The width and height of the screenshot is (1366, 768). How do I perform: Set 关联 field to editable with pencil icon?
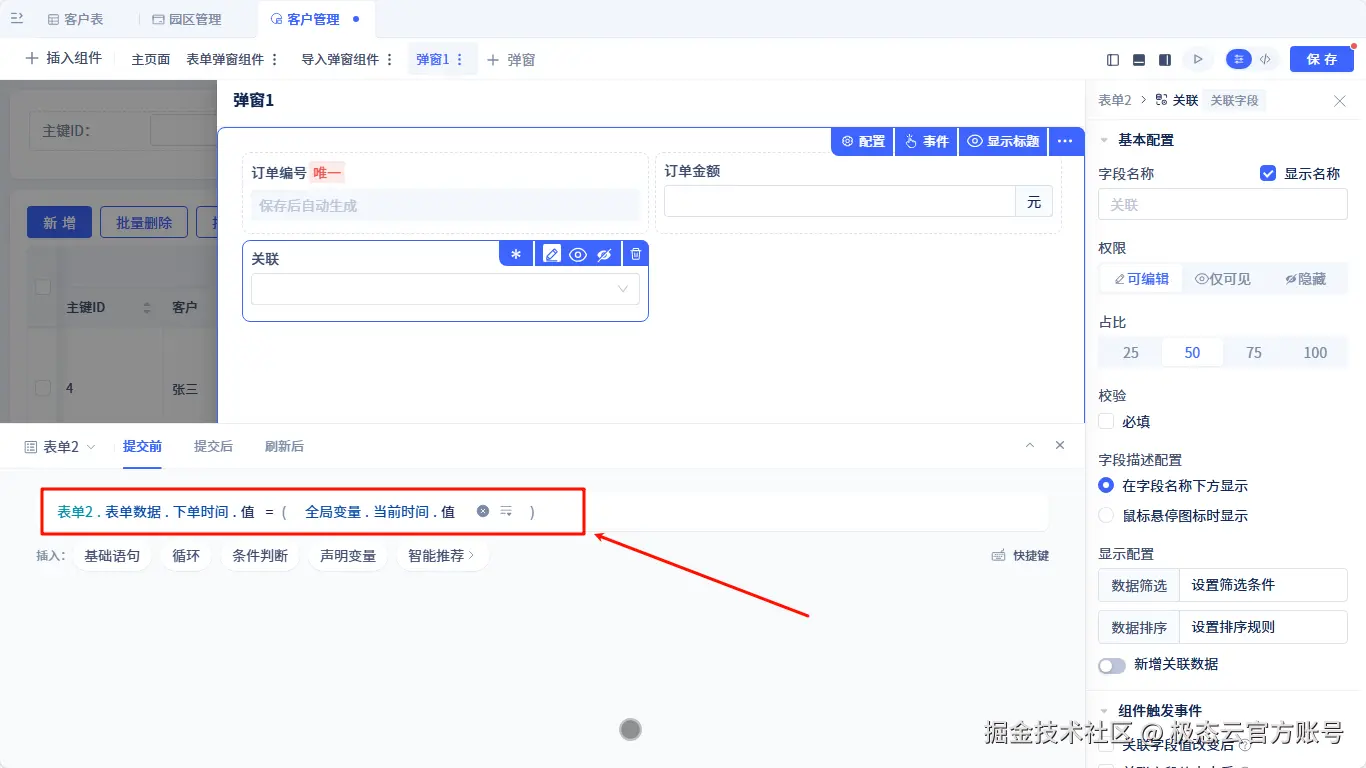[x=552, y=254]
